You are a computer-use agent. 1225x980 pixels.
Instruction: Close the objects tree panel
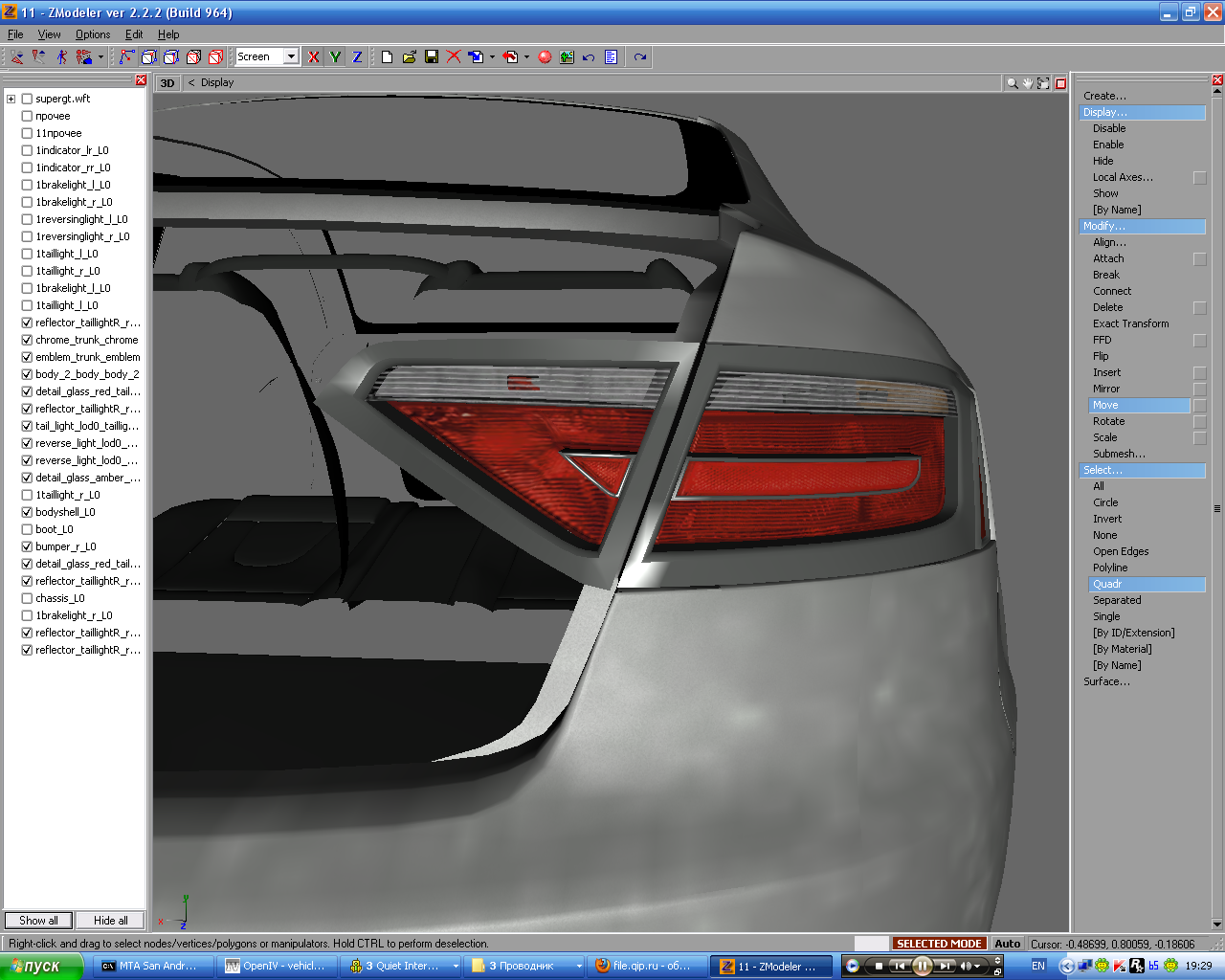tap(141, 80)
